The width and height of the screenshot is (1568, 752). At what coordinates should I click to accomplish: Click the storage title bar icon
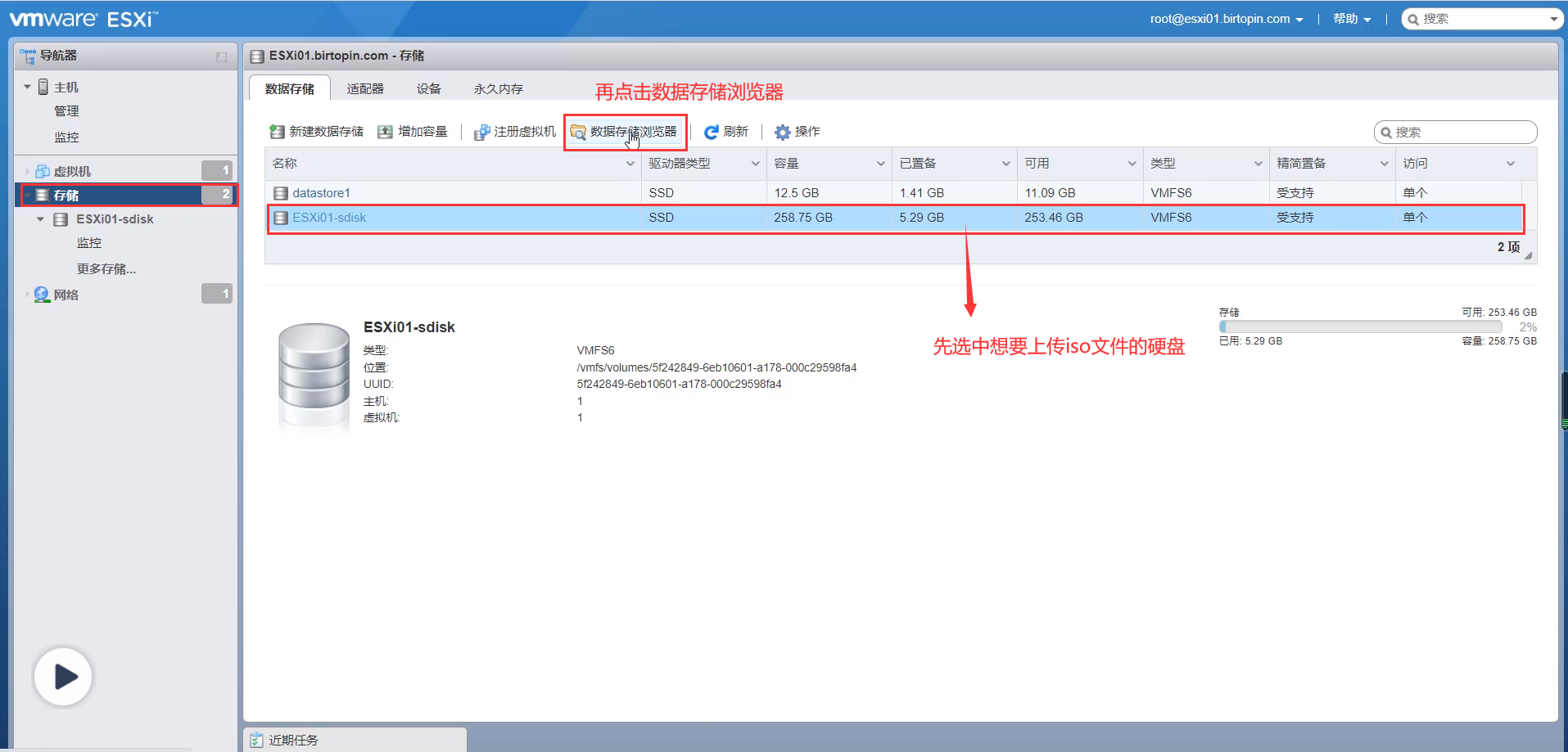coord(257,56)
